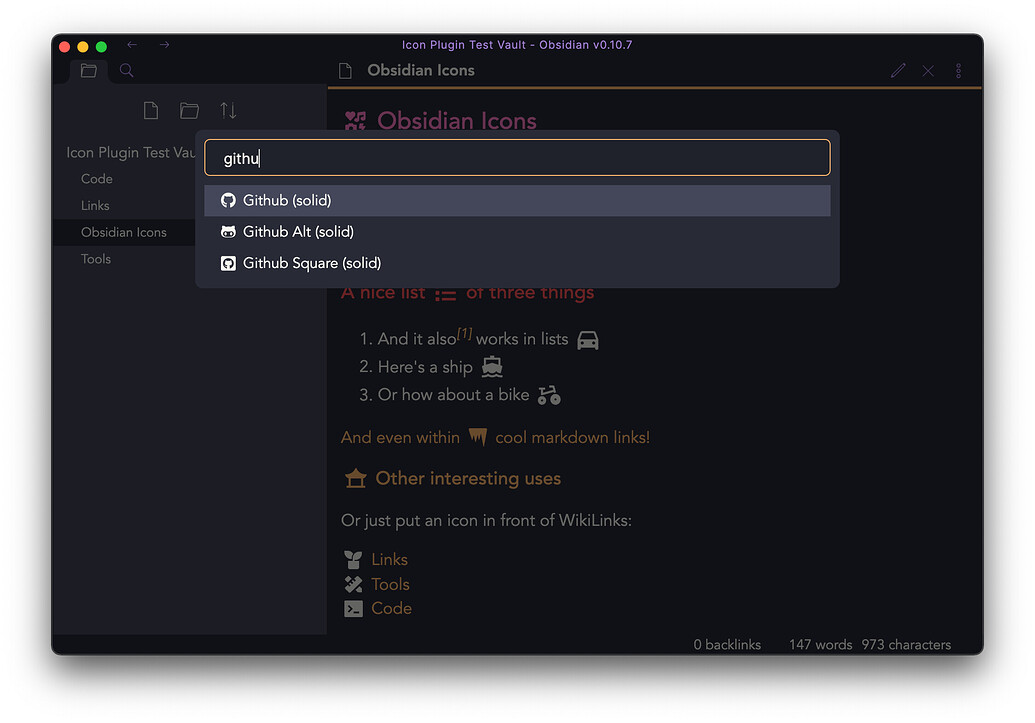Screen dimensions: 1035x723
Task: Navigate back with the left arrow
Action: [x=132, y=45]
